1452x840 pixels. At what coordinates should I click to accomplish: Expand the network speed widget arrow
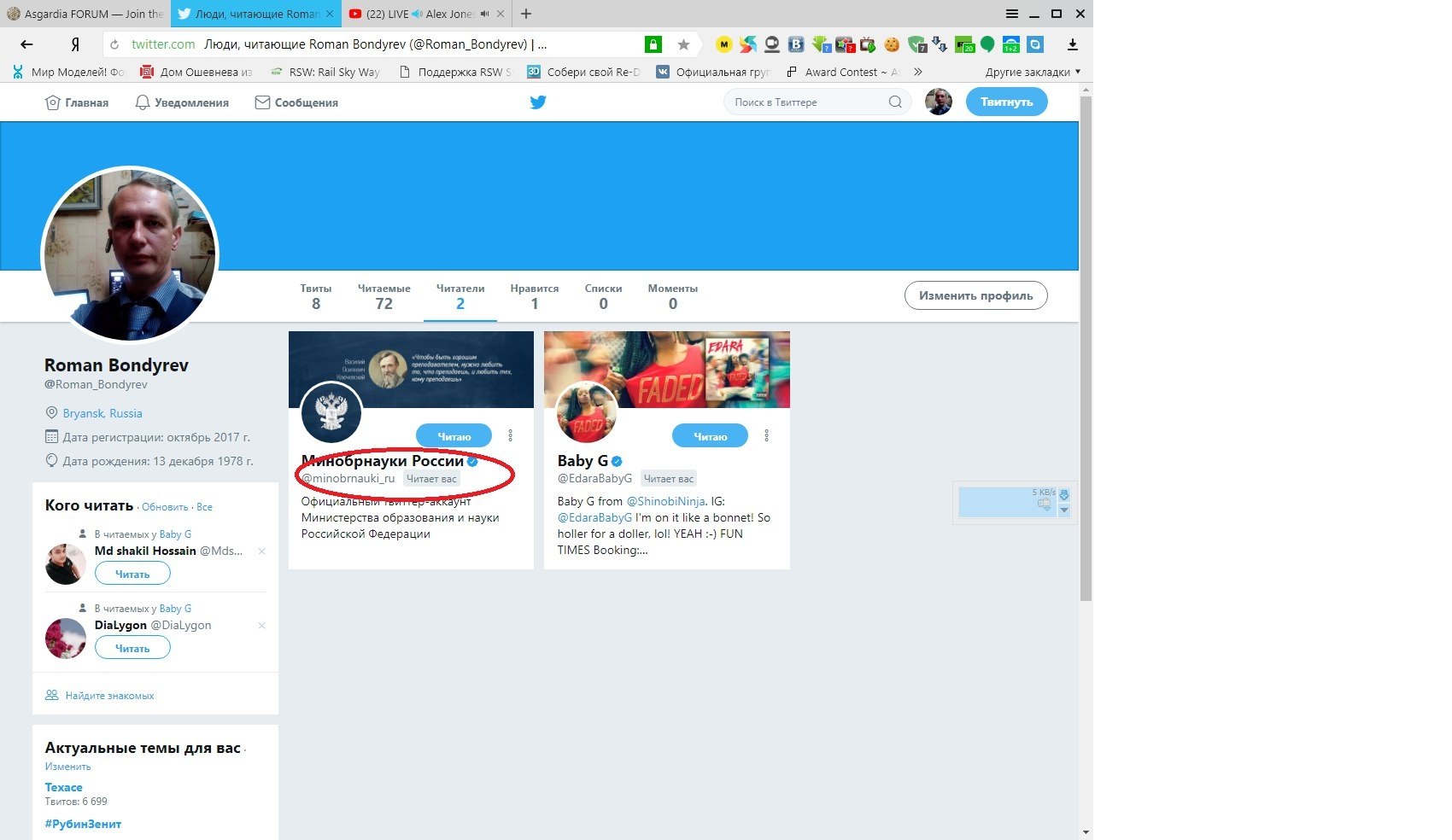coord(1064,510)
